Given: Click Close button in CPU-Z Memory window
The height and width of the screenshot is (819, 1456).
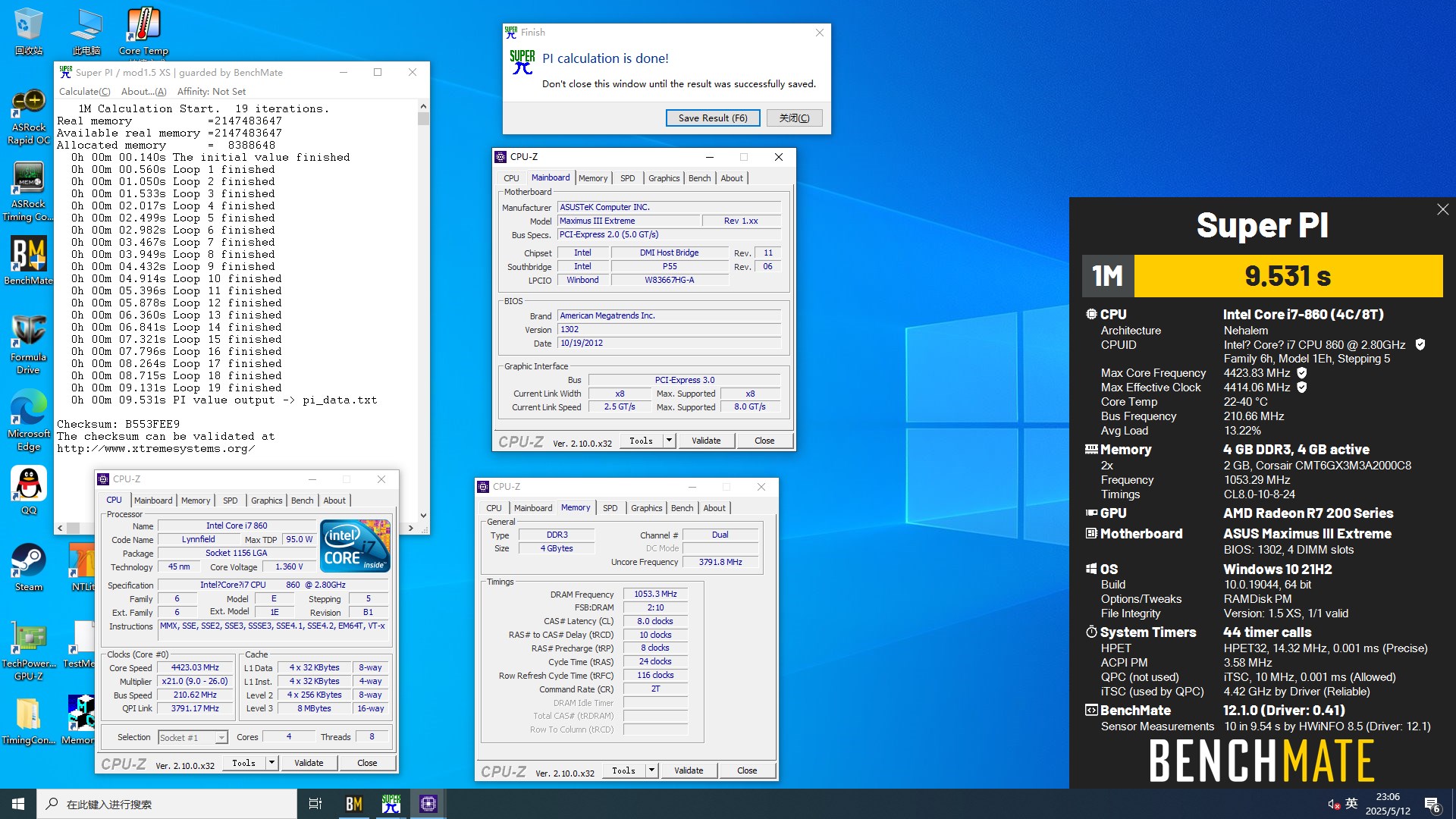Looking at the screenshot, I should click(x=747, y=770).
